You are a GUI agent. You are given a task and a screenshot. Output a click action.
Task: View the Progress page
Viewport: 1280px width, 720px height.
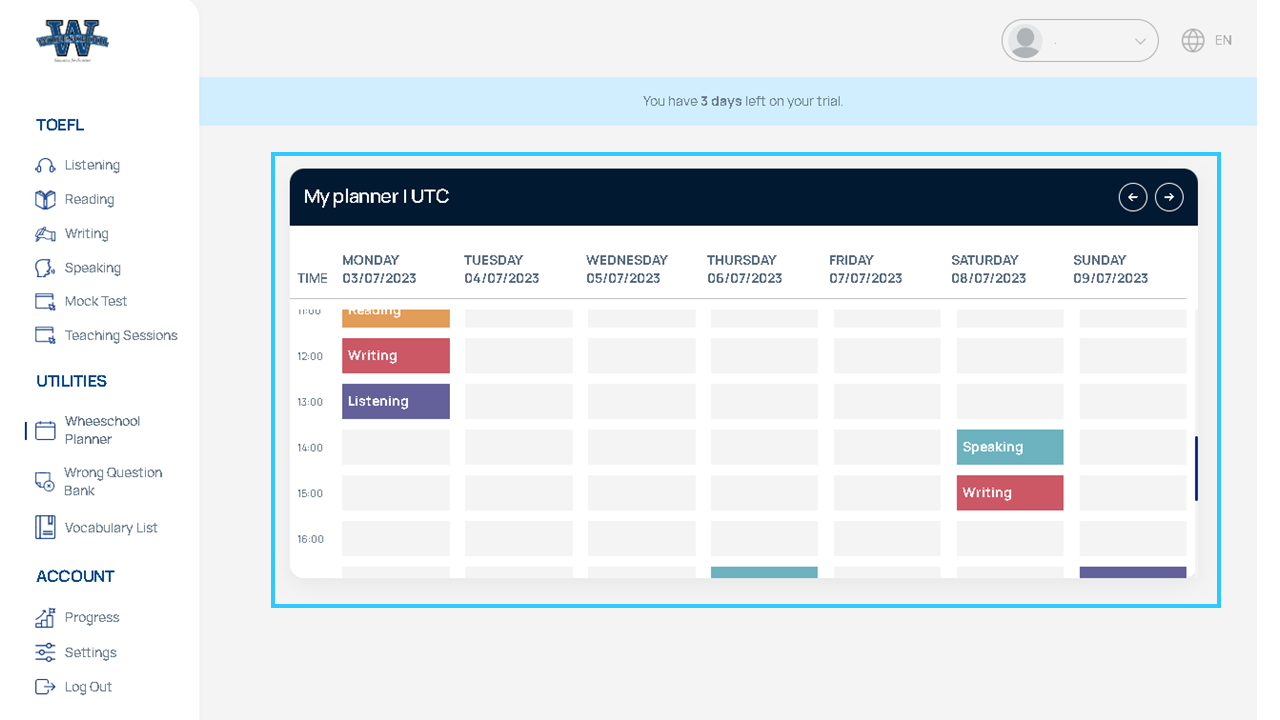tap(92, 617)
